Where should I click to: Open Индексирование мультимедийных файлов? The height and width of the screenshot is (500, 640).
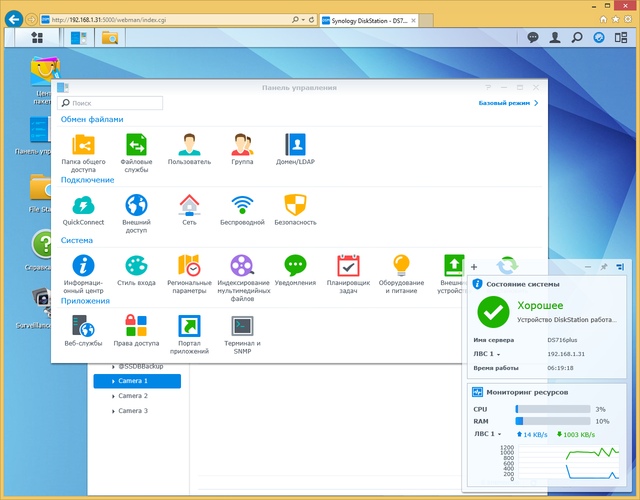pos(242,278)
